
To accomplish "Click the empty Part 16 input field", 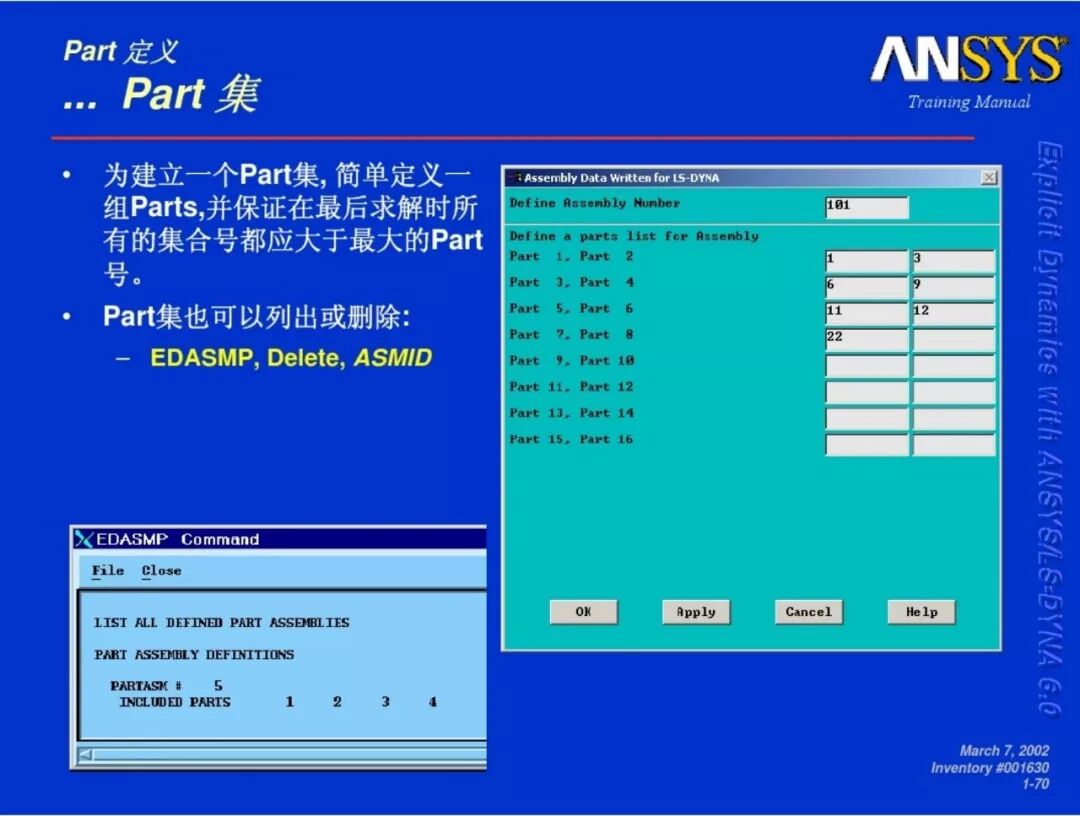I will pos(954,443).
